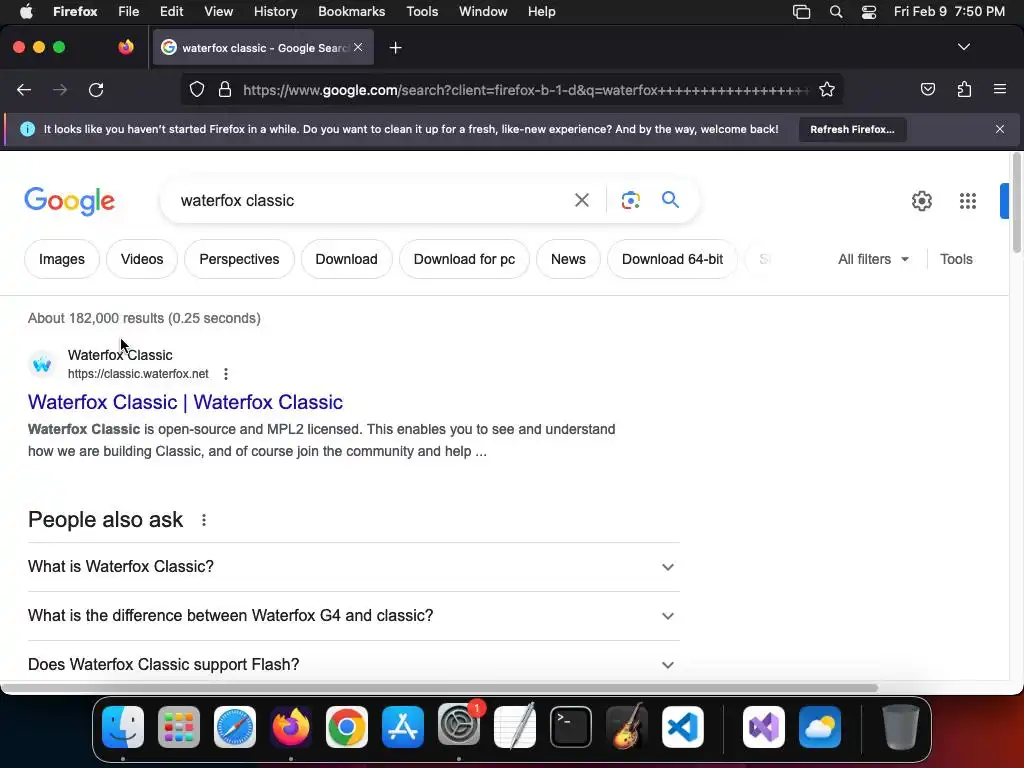
Task: Bookmark this page with the star icon
Action: (827, 89)
